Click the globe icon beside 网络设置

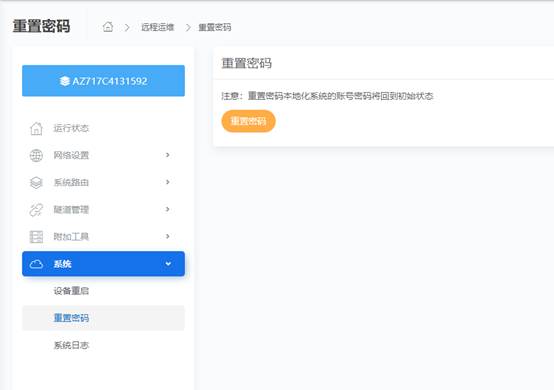click(x=36, y=155)
